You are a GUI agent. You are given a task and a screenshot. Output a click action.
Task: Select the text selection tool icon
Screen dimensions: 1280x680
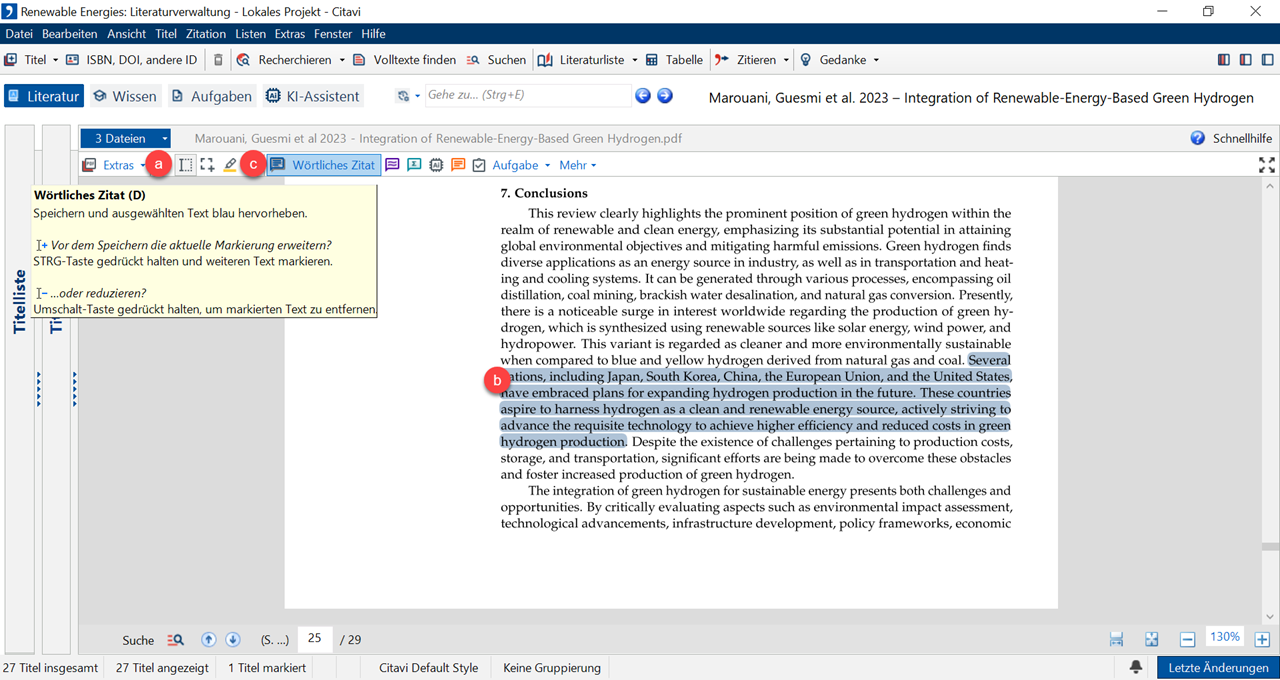pos(186,165)
